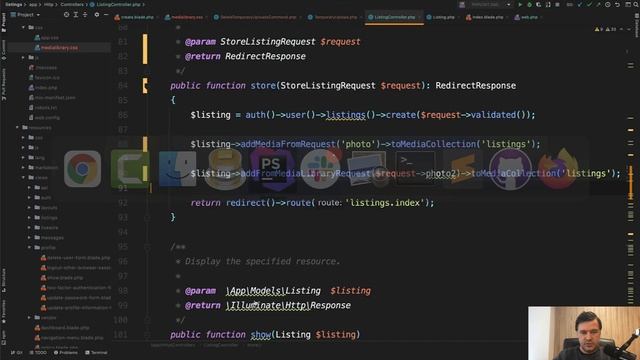
Task: Open Search Everywhere magnifier icon
Action: (x=636, y=4)
